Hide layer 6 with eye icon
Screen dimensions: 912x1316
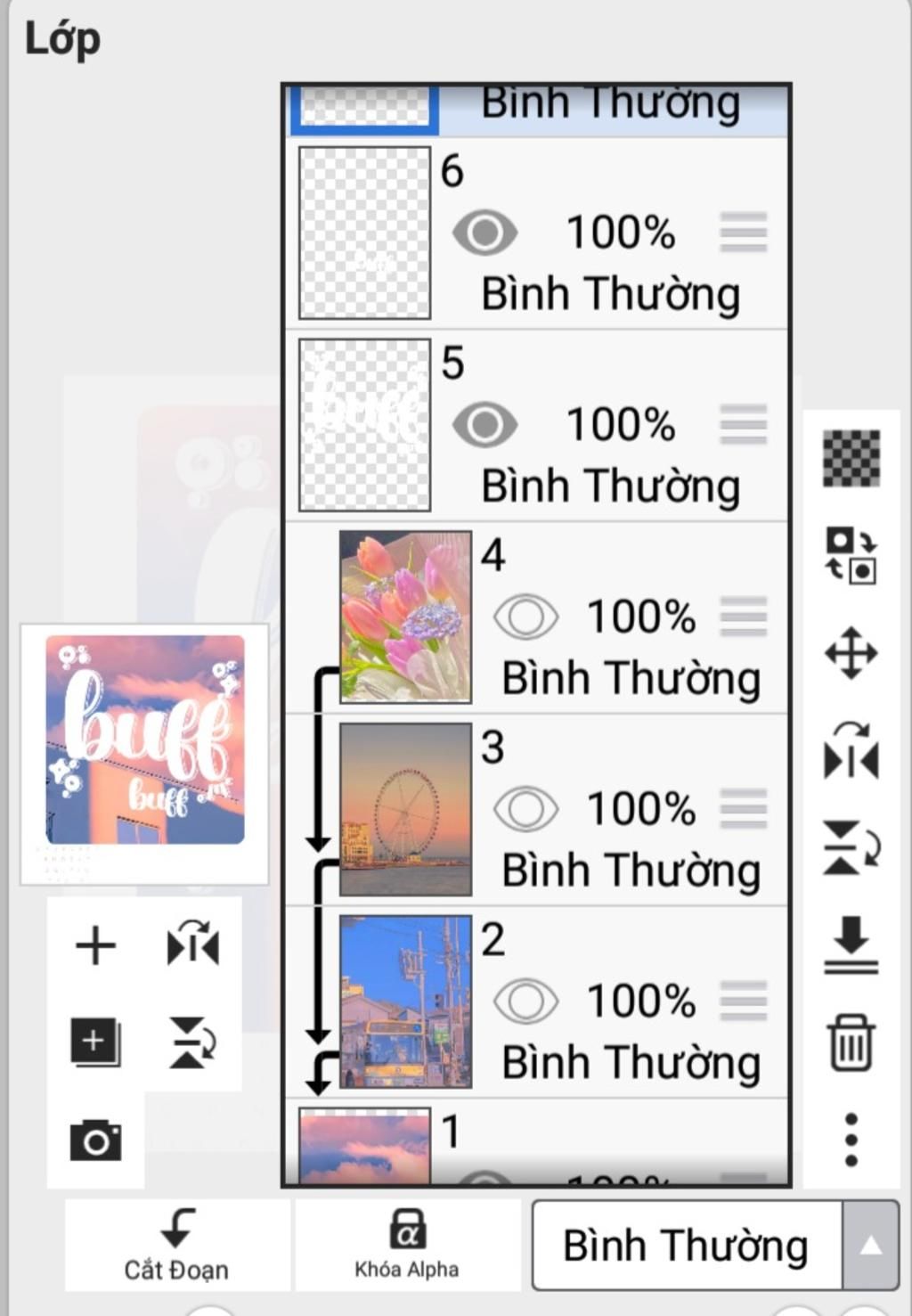[x=484, y=233]
